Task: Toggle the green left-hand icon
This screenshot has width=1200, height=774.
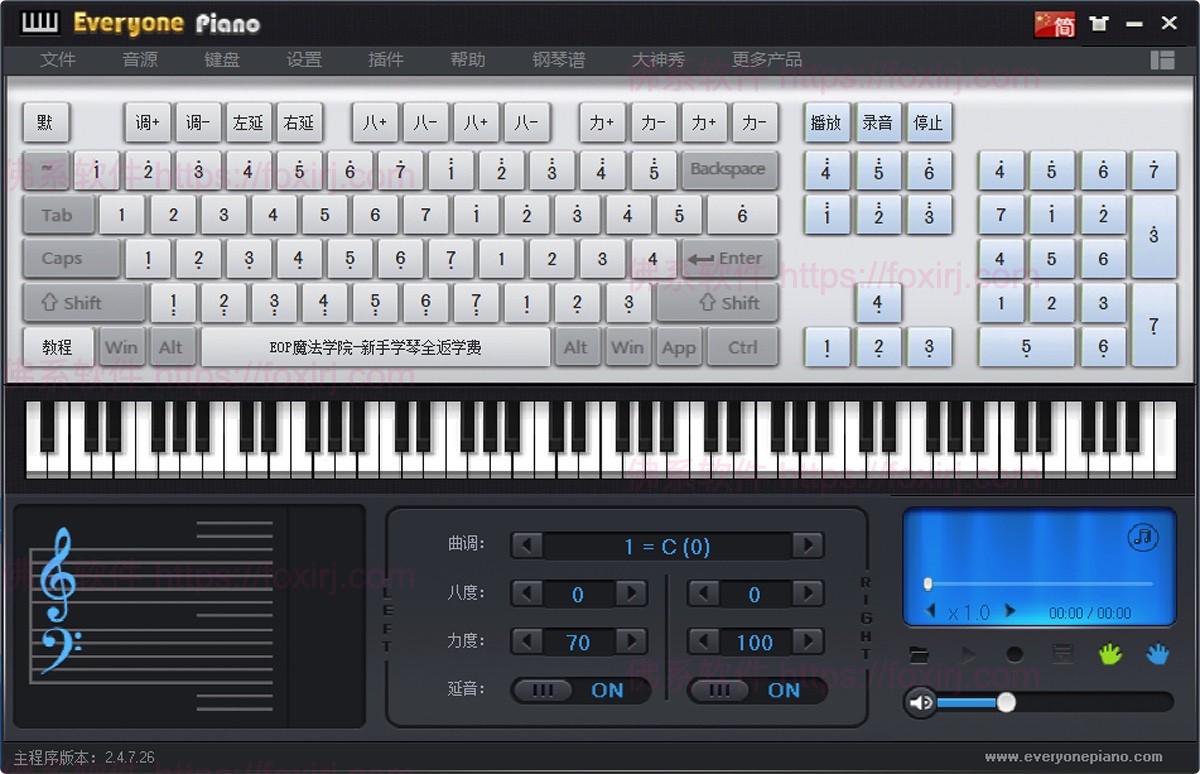Action: (x=1112, y=654)
